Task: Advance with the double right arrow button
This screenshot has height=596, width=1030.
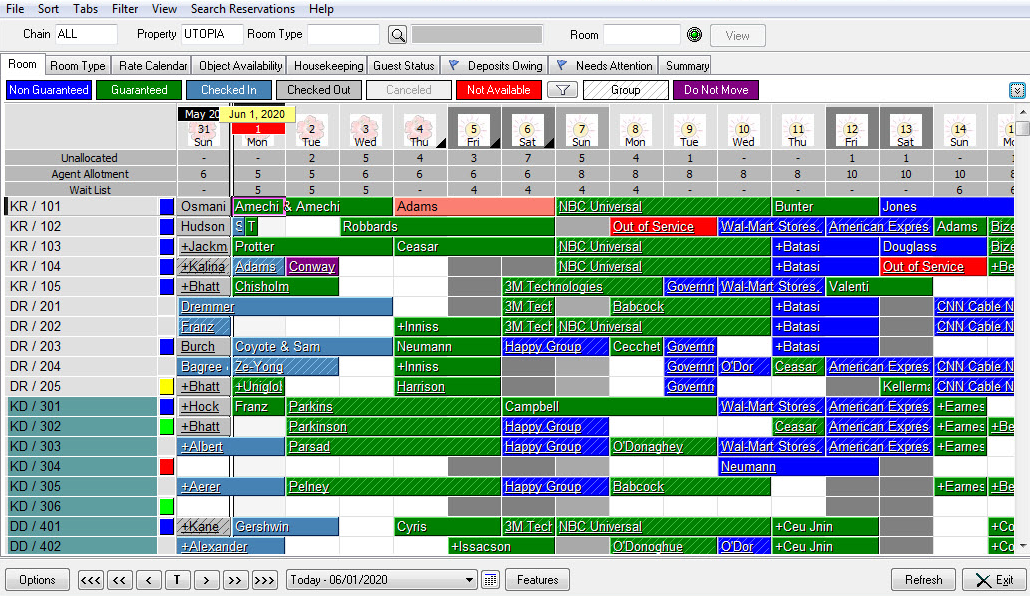Action: pyautogui.click(x=235, y=580)
